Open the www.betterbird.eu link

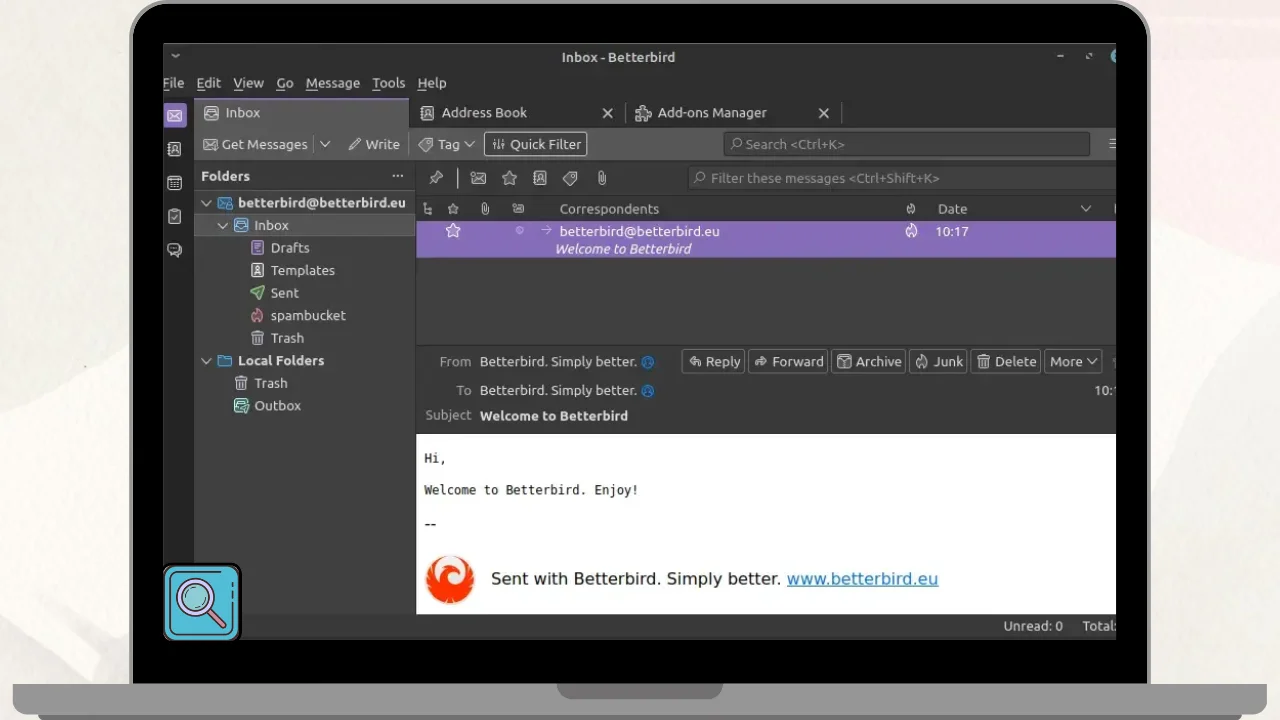(862, 579)
